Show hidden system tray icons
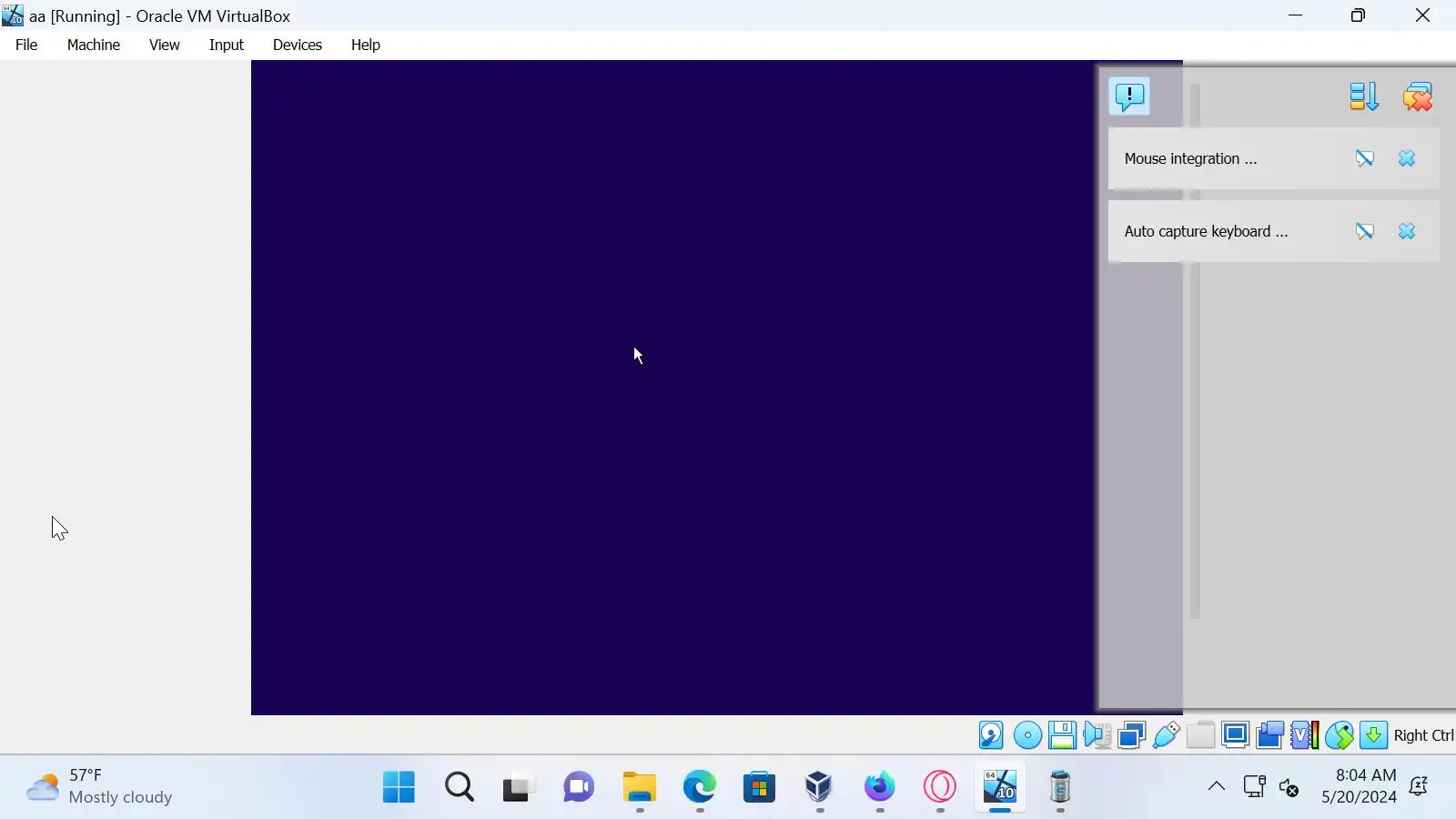1456x819 pixels. (1217, 786)
